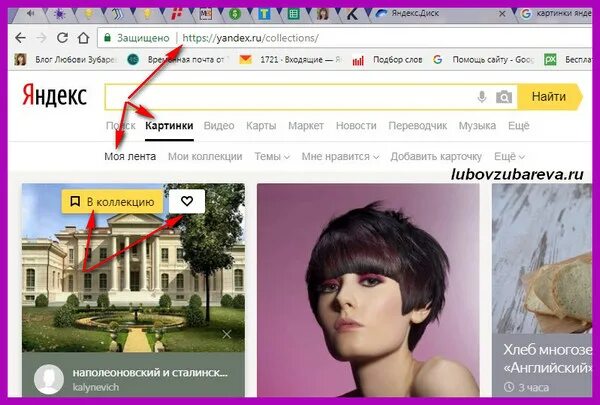Open the Поиск service tab
Viewport: 600px width, 405px height.
[x=121, y=126]
